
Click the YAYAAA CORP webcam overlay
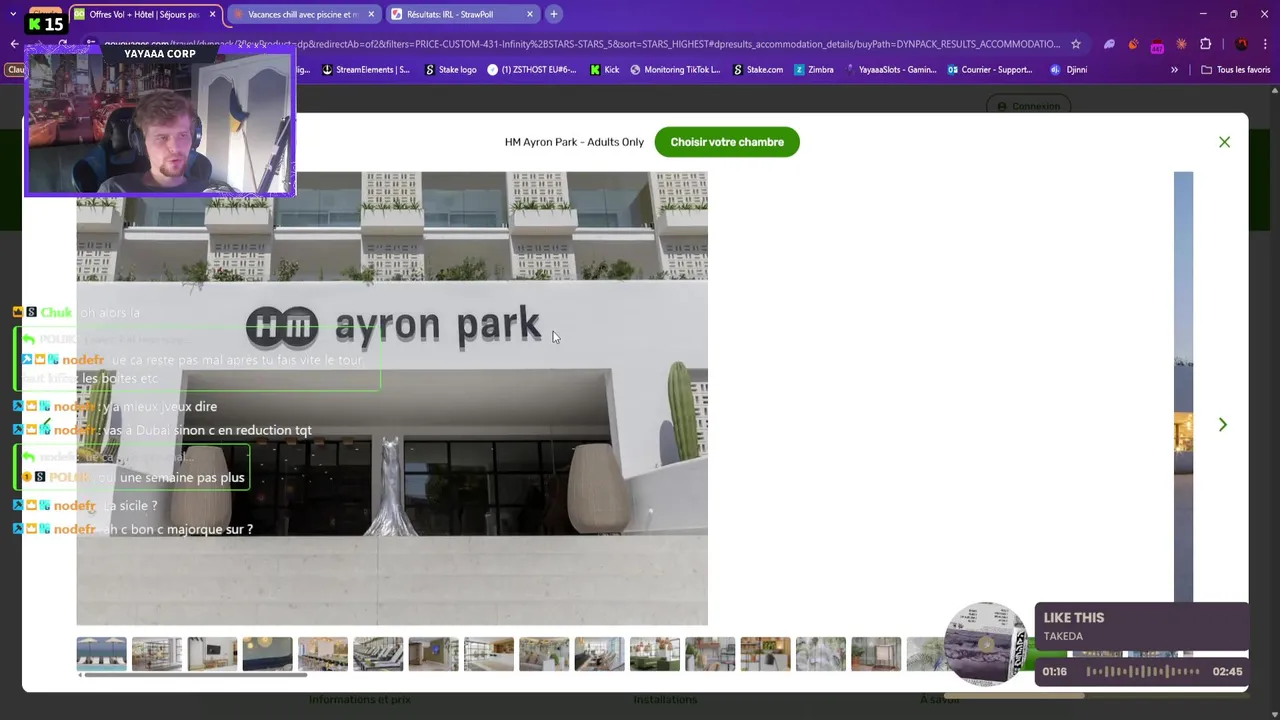[160, 119]
